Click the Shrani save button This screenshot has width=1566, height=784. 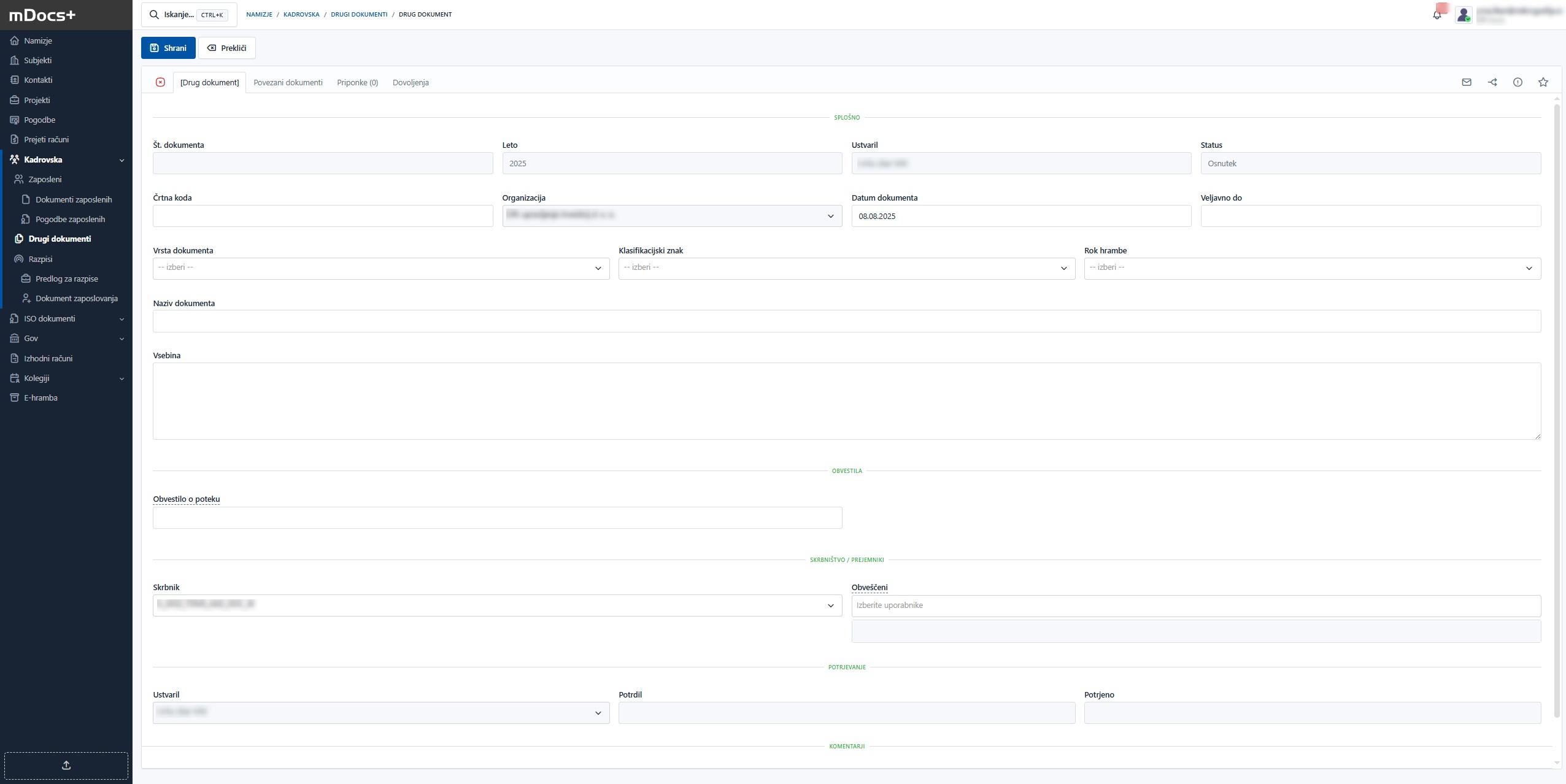click(168, 48)
